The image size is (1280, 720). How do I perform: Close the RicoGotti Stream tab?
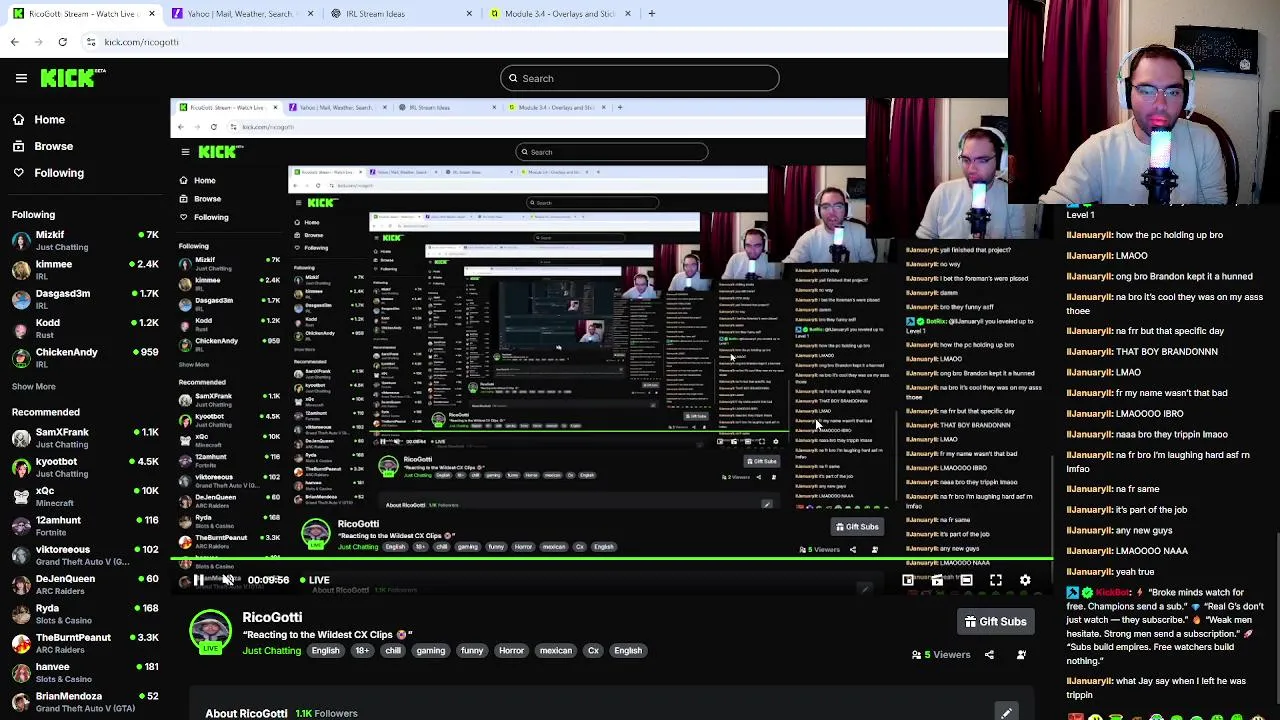(x=151, y=14)
